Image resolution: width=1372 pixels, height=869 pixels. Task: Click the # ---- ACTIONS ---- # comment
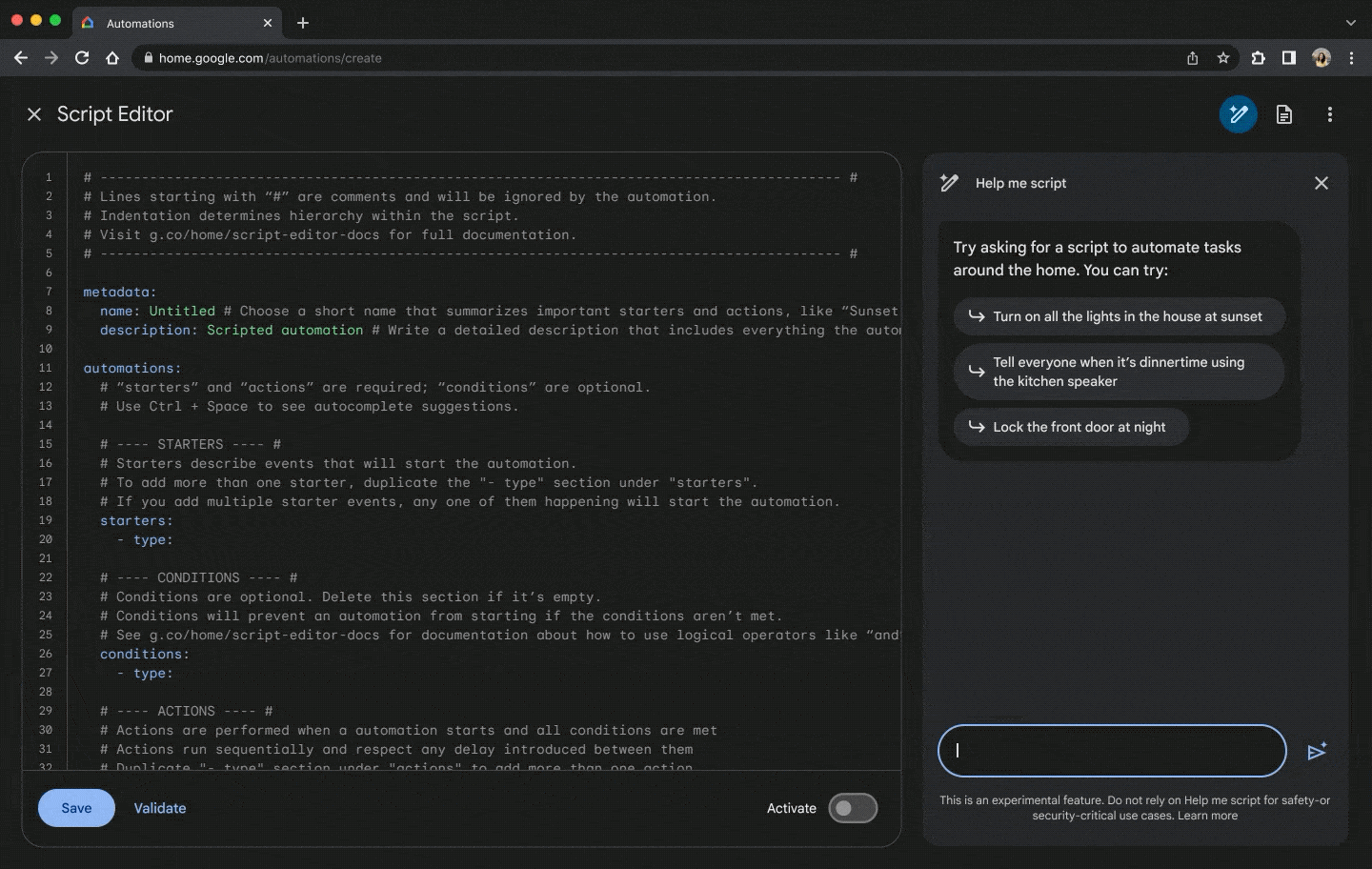click(187, 711)
